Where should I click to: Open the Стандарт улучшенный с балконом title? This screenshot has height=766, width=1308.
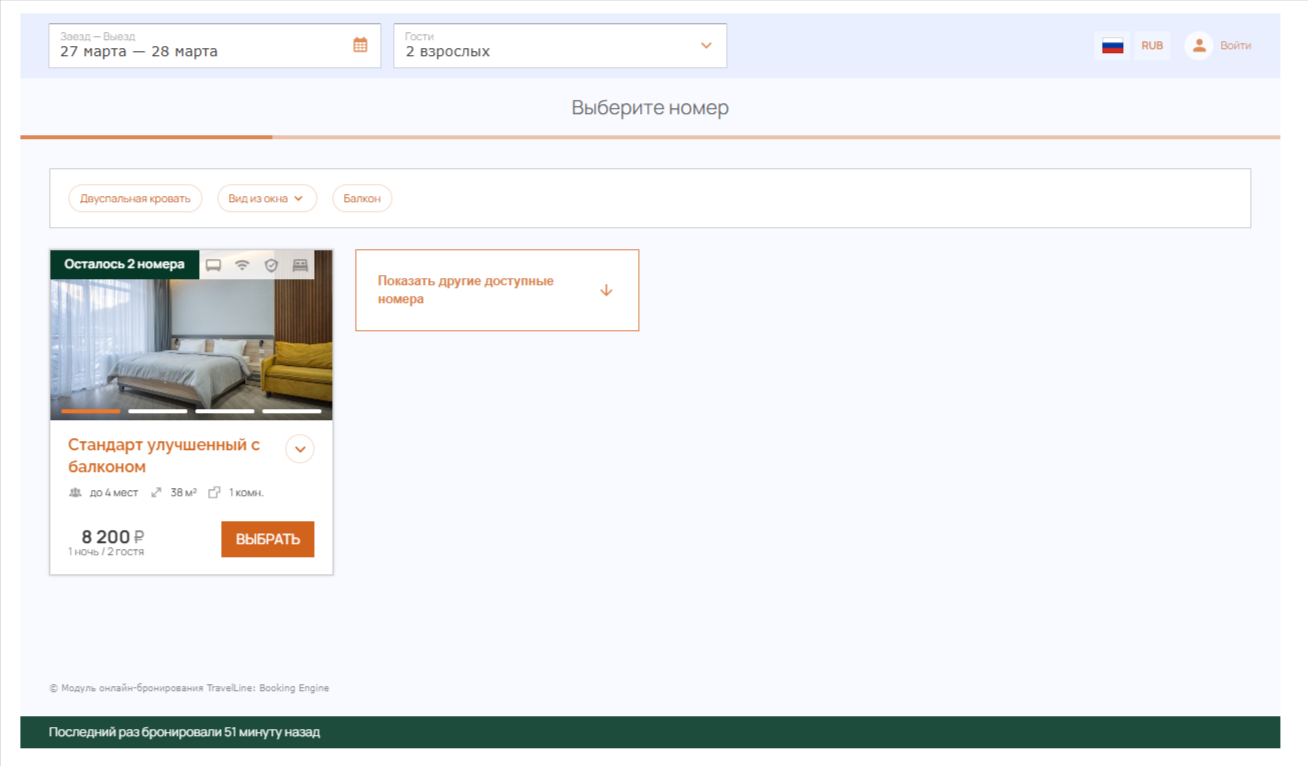(x=164, y=456)
